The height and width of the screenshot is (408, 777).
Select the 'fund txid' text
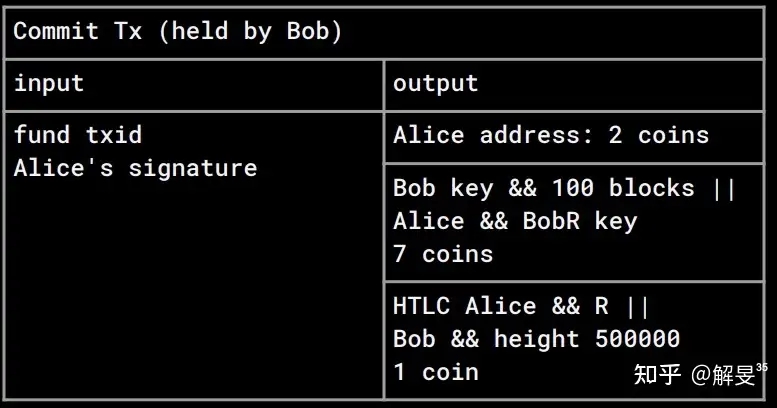click(x=77, y=135)
